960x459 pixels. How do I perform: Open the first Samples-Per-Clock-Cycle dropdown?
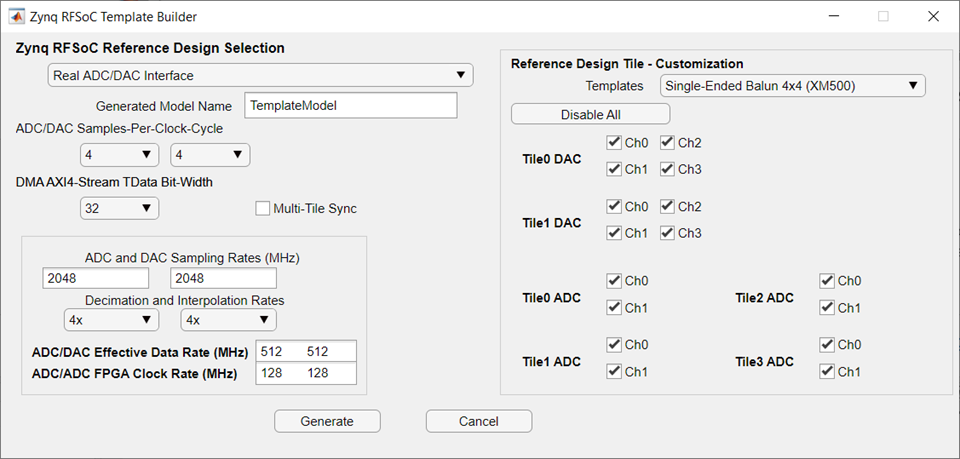[120, 154]
